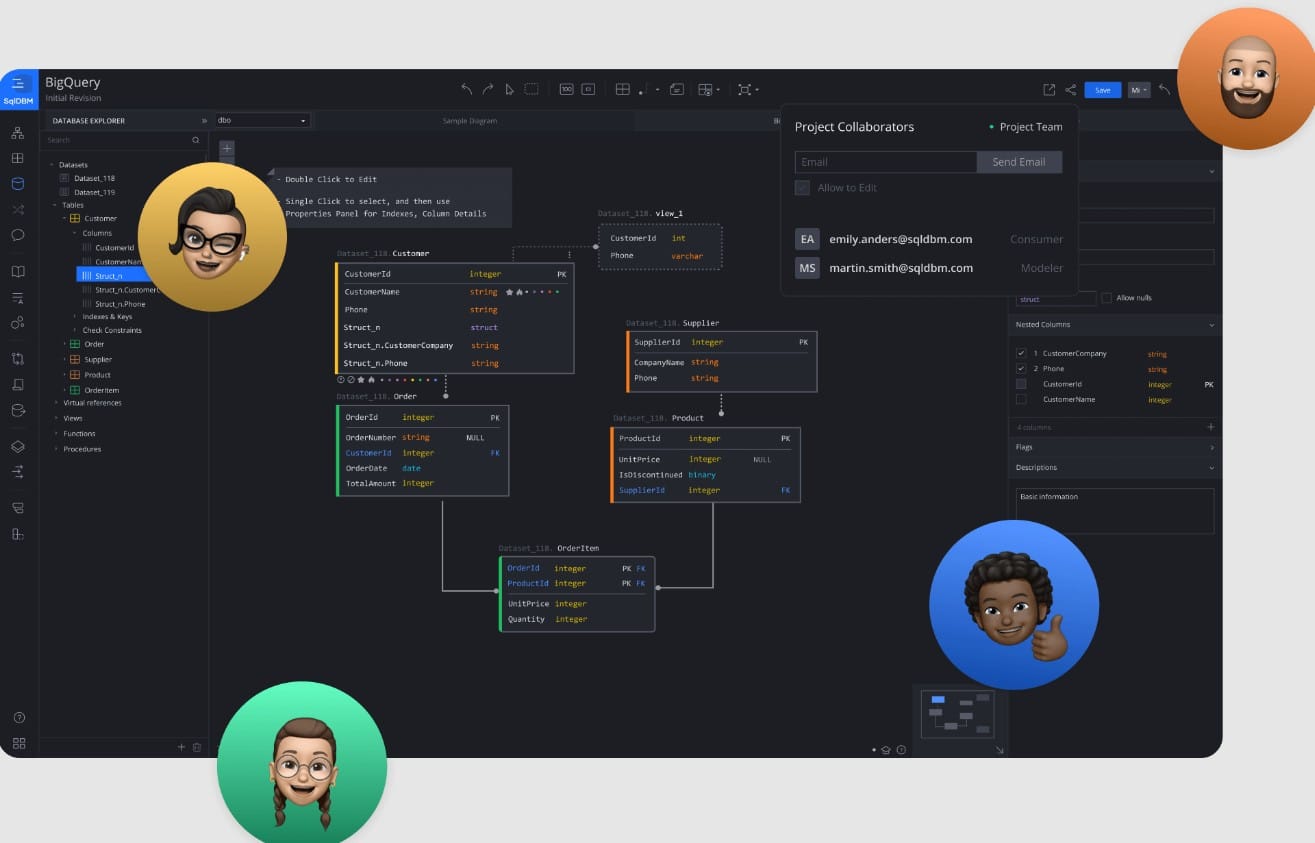Click the trash icon at explorer bottom
Screen dimensions: 1315x843
pyautogui.click(x=196, y=747)
